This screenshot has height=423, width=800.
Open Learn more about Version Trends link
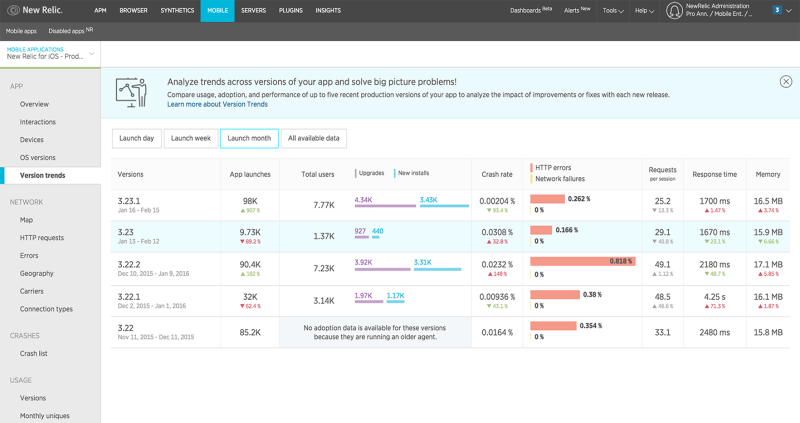217,104
